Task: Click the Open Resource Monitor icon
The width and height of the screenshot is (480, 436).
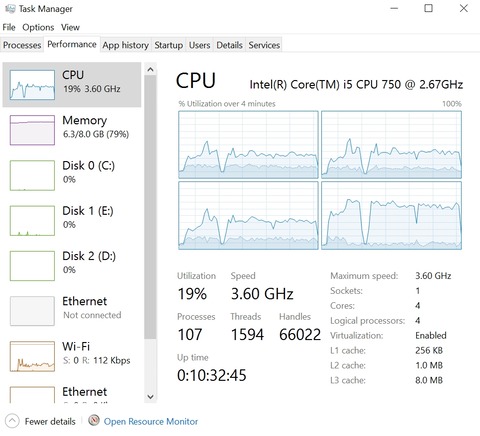Action: coord(94,421)
